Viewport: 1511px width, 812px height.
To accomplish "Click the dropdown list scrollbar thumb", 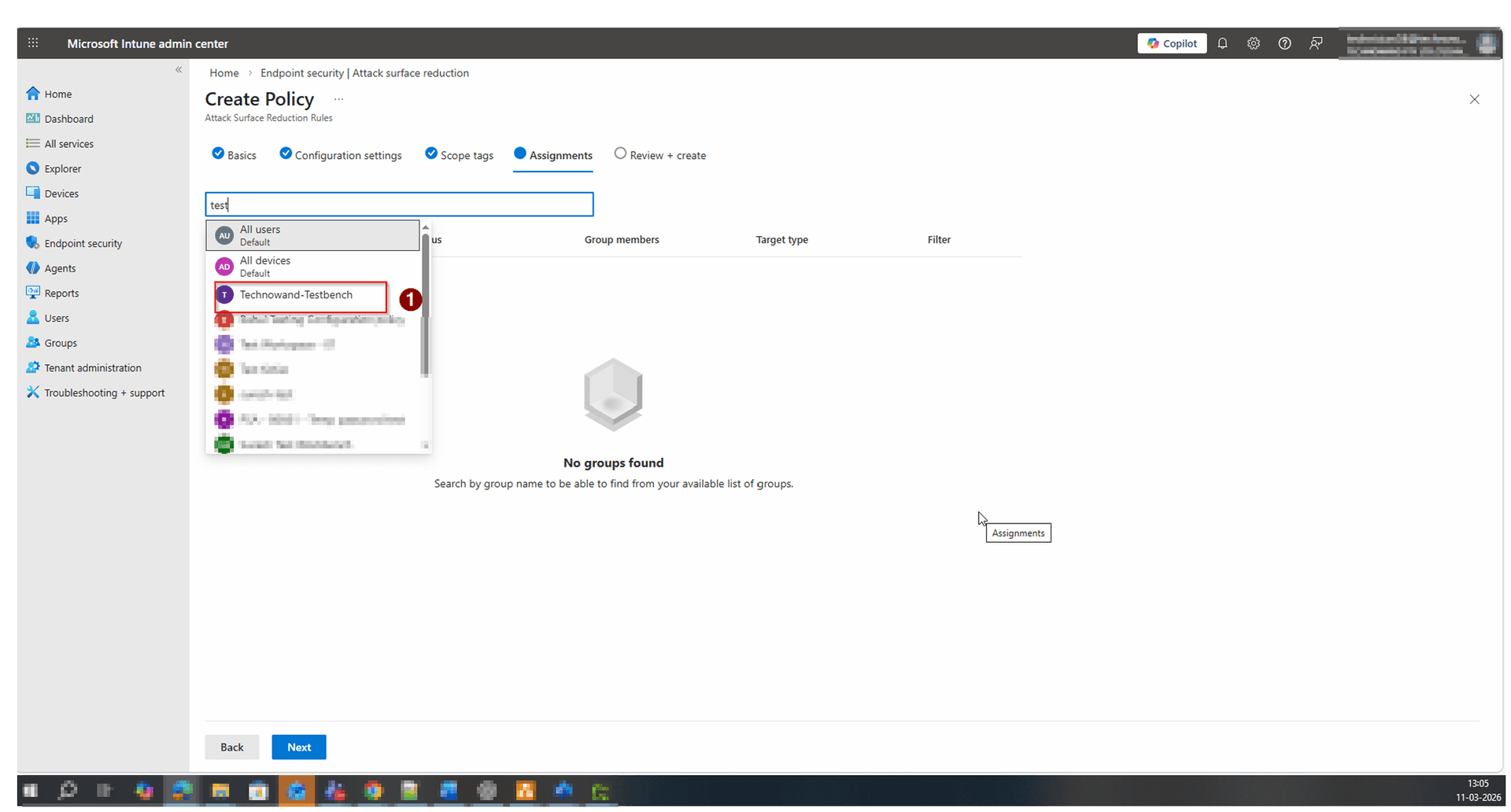I will tap(425, 304).
